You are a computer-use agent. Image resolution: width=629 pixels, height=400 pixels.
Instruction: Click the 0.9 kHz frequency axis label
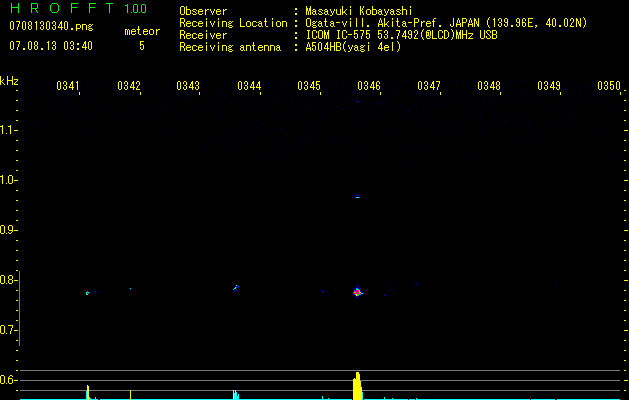point(8,230)
